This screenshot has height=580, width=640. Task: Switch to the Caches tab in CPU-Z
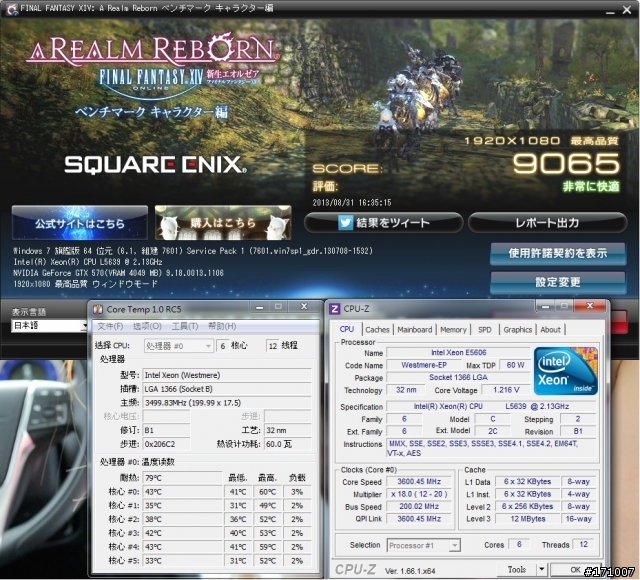tap(377, 329)
